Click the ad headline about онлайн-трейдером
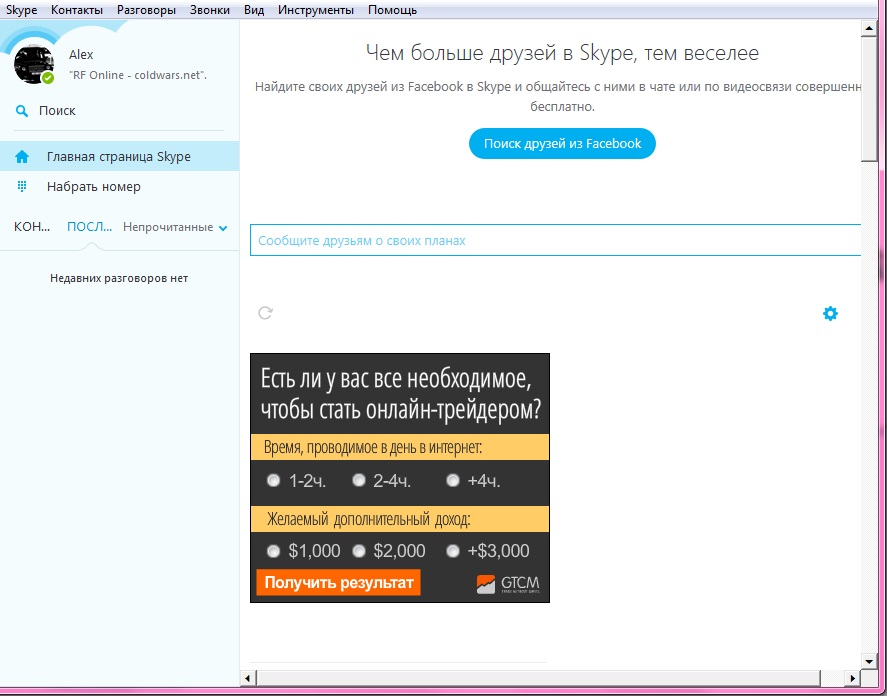 pyautogui.click(x=401, y=393)
